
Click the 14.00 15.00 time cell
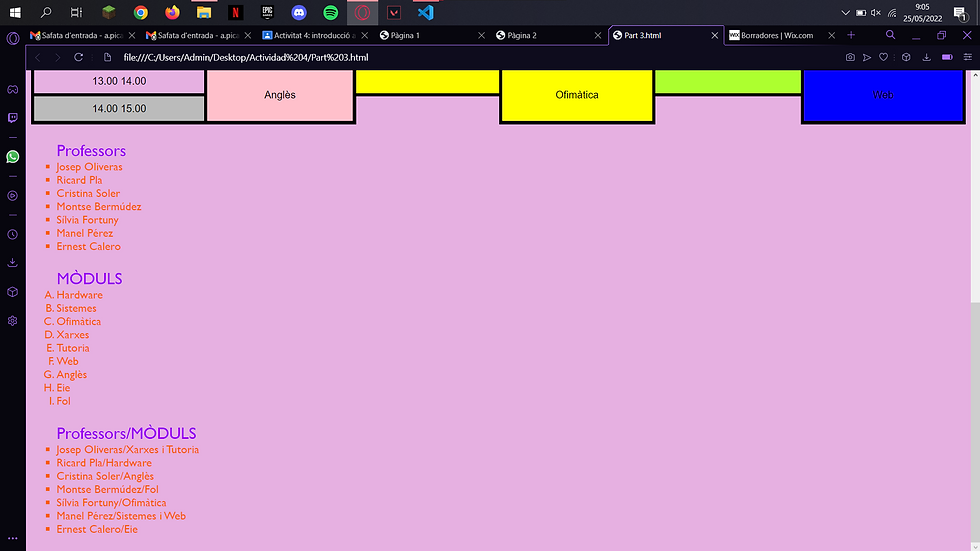coord(119,109)
